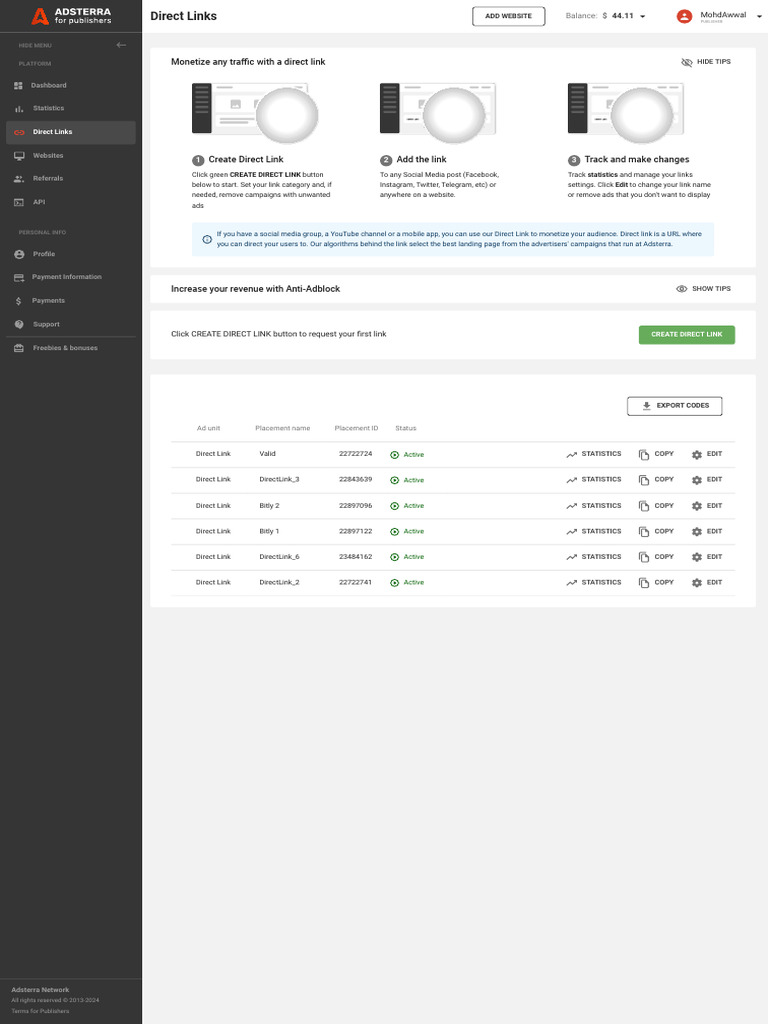This screenshot has width=768, height=1024.
Task: Click Active status of Valid row
Action: click(x=407, y=455)
